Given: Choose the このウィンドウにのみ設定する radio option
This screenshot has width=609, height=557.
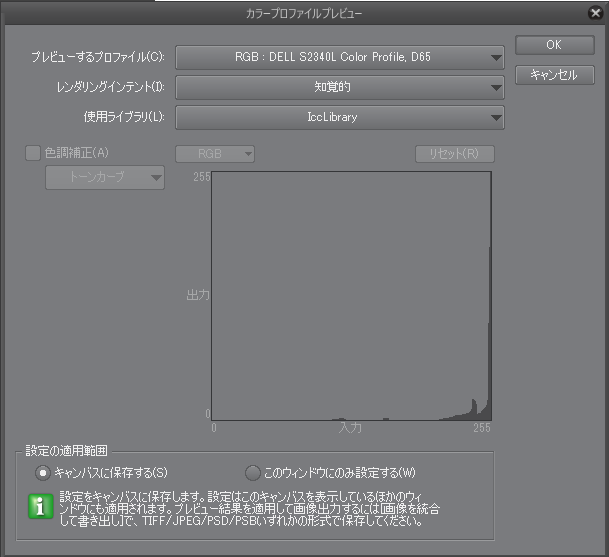Looking at the screenshot, I should pos(252,472).
